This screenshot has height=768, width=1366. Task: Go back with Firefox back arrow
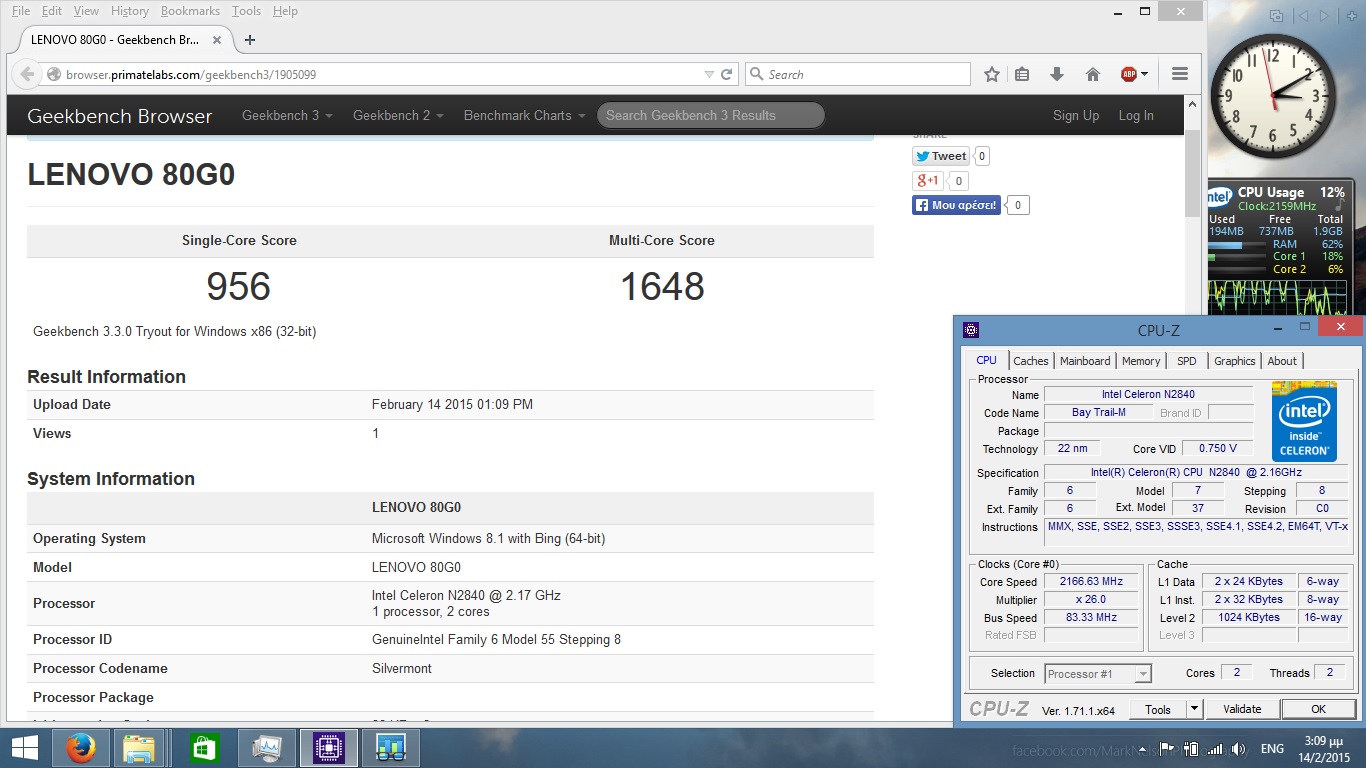pos(27,74)
